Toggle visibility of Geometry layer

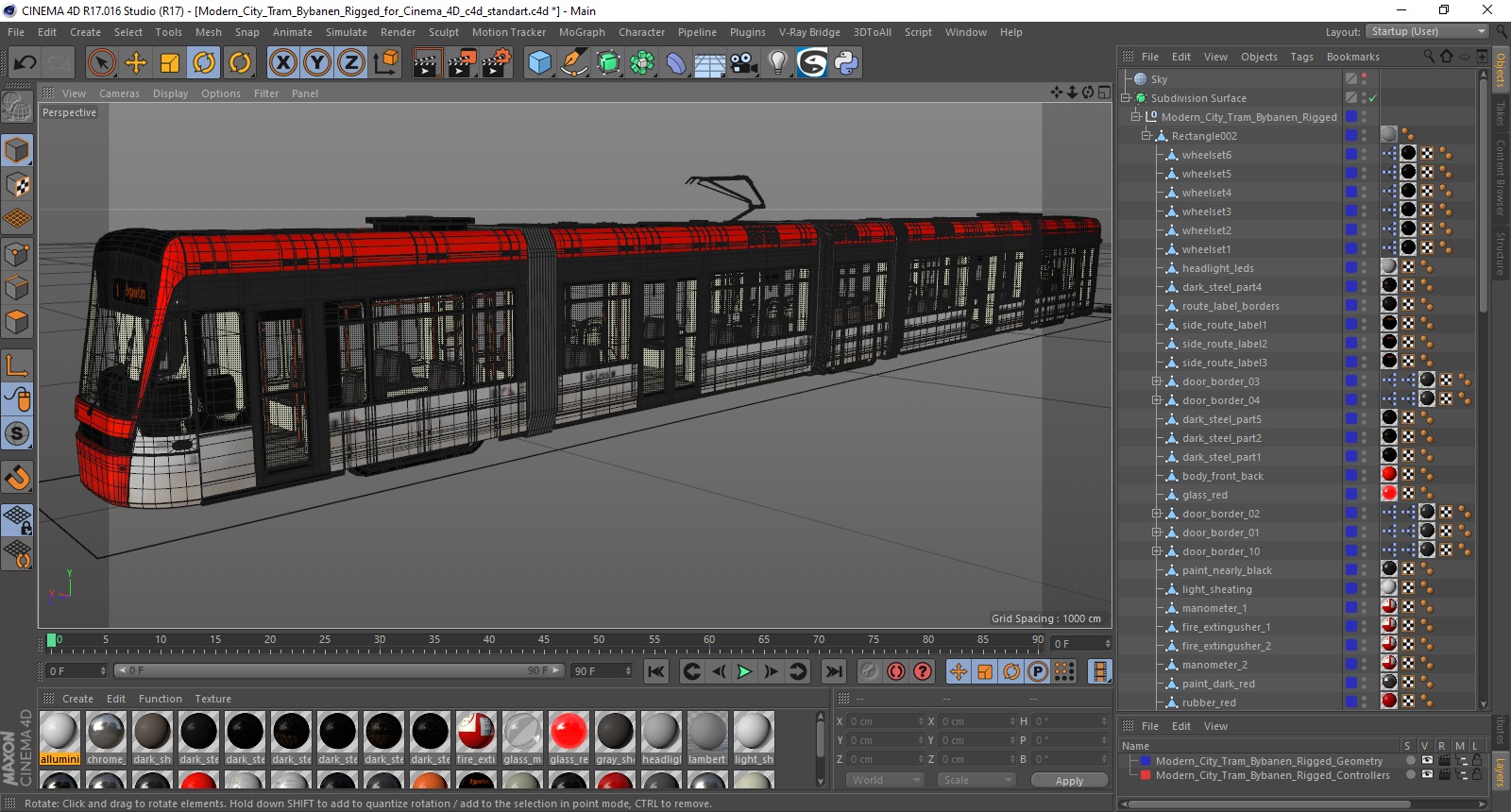pos(1427,760)
